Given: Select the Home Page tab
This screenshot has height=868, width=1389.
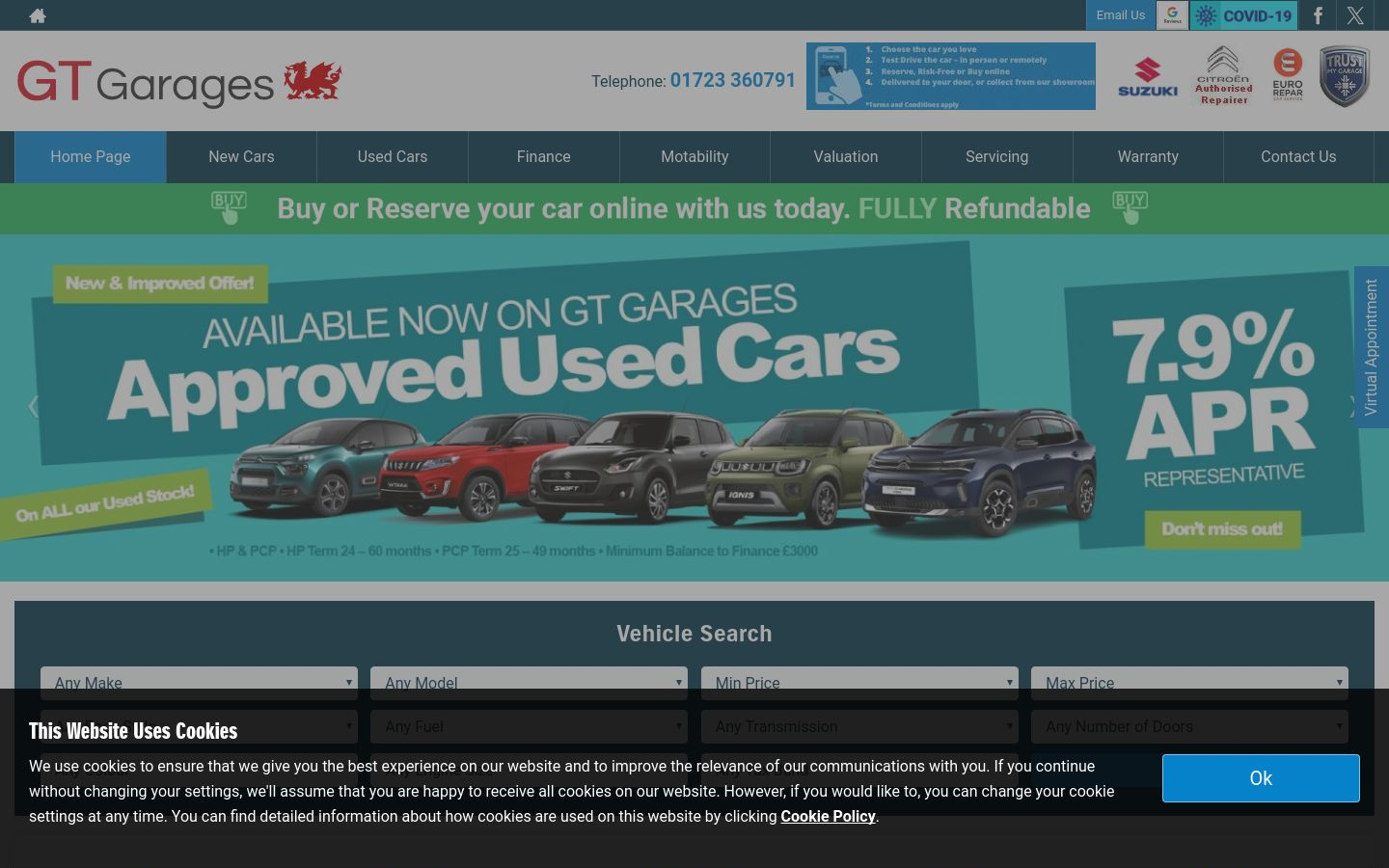Looking at the screenshot, I should (x=91, y=157).
